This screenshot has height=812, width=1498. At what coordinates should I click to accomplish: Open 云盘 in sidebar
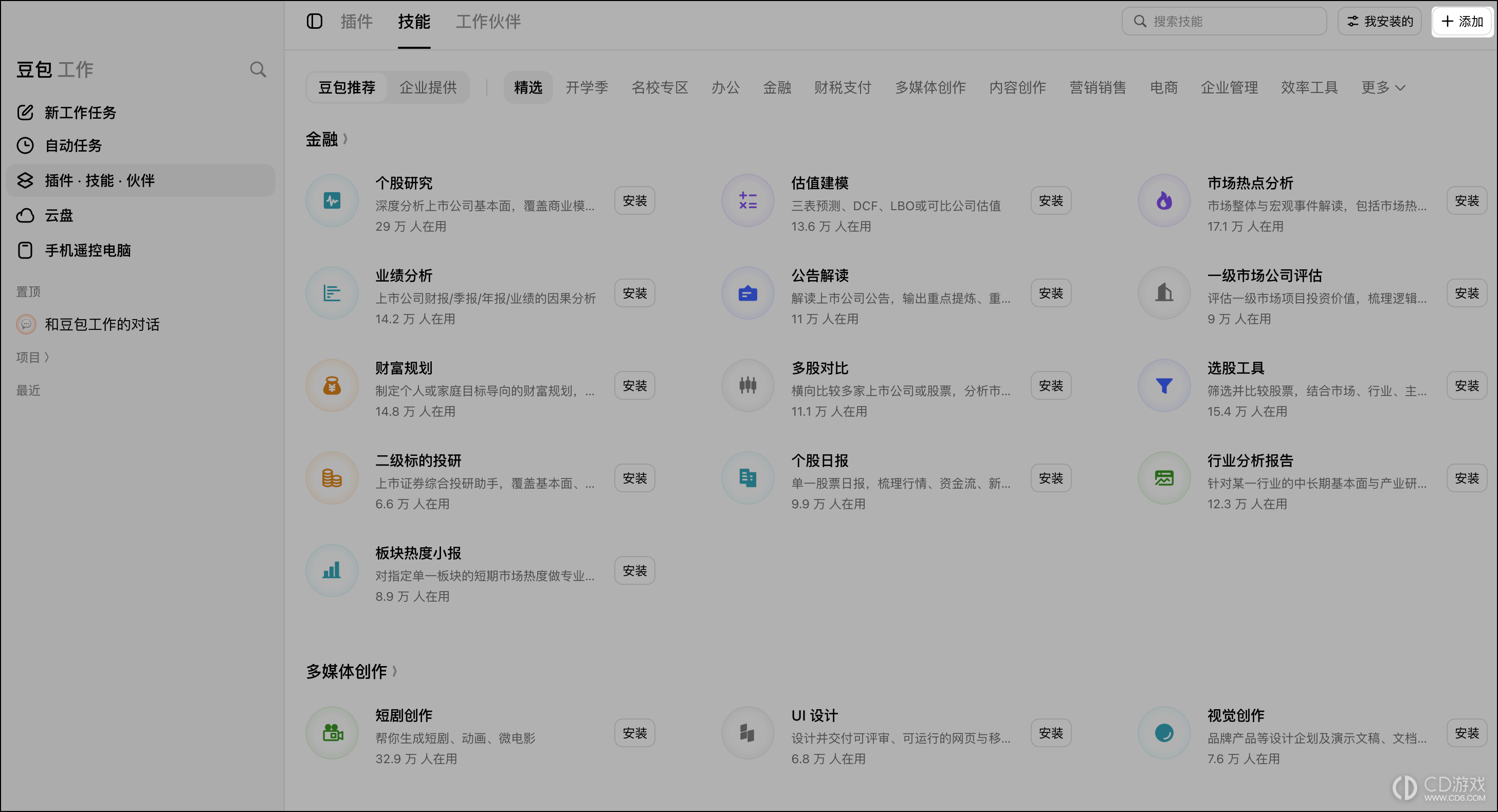point(140,216)
